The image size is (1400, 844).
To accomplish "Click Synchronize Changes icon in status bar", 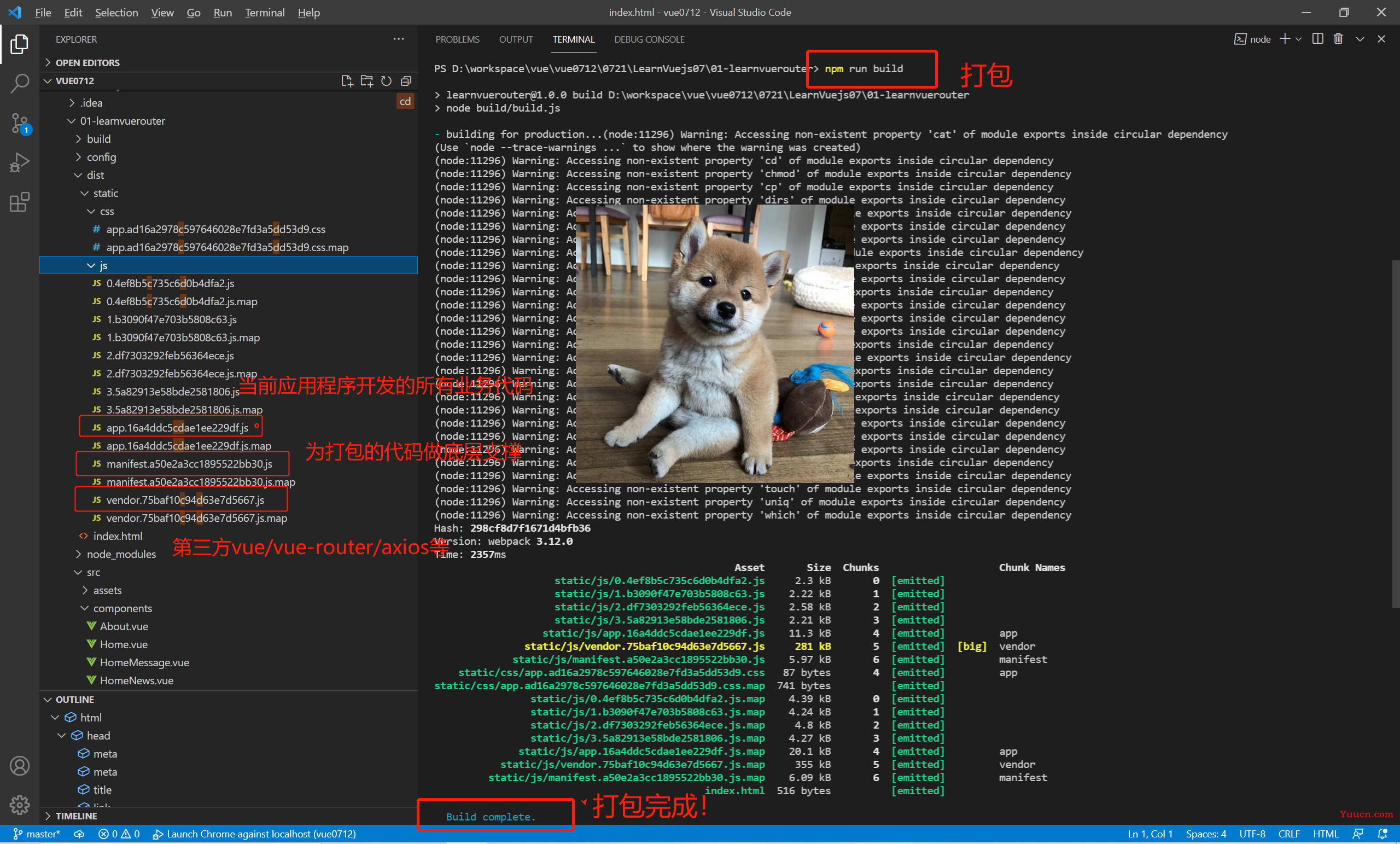I will click(79, 834).
